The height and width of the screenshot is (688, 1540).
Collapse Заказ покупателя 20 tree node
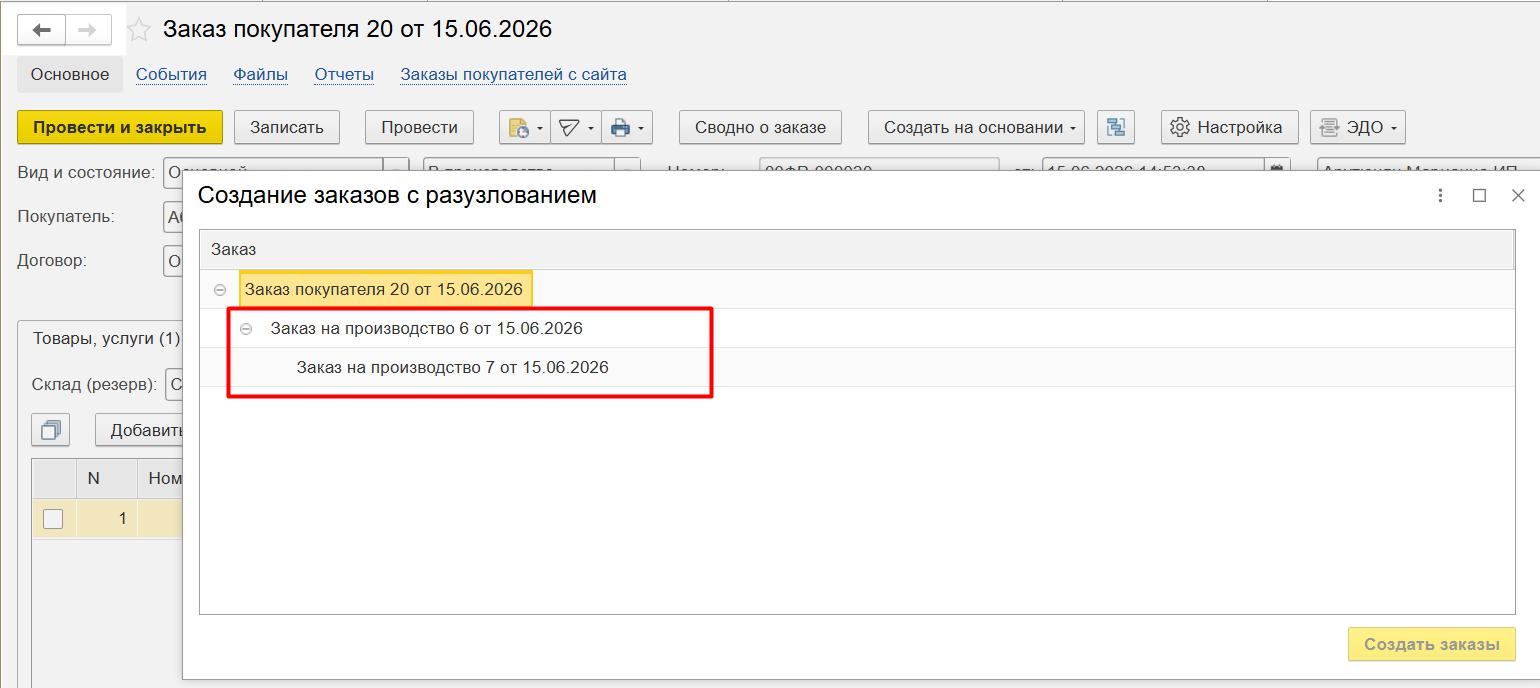220,290
